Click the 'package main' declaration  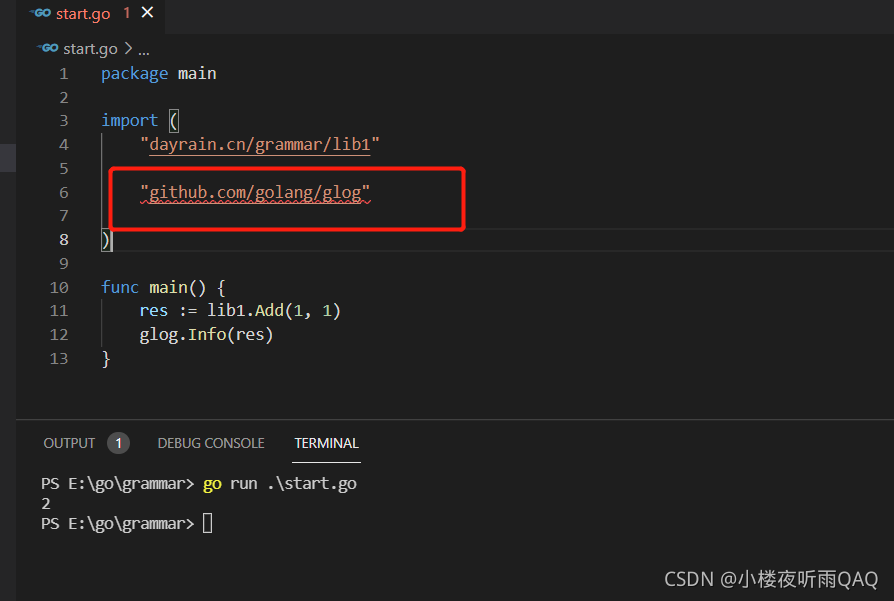[x=158, y=73]
